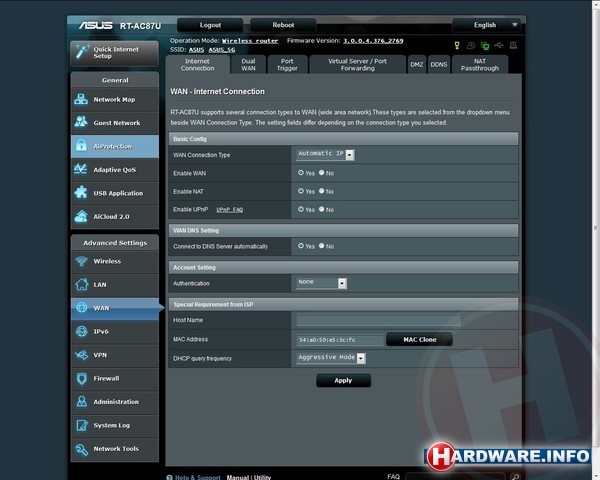Click the Logout button
Image resolution: width=600 pixels, height=480 pixels.
(x=210, y=25)
